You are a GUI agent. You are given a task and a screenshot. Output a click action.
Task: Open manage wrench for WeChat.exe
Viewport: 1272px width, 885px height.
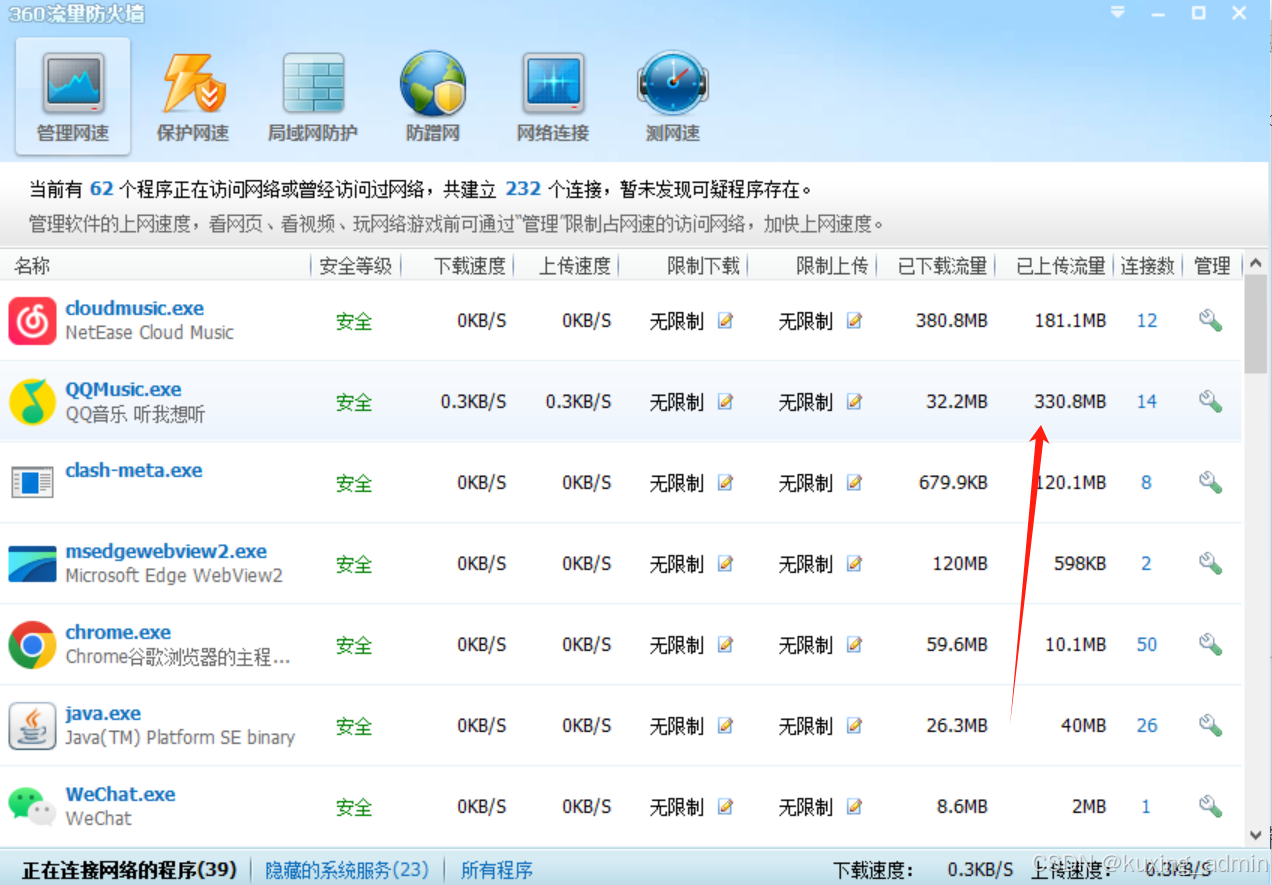point(1210,807)
